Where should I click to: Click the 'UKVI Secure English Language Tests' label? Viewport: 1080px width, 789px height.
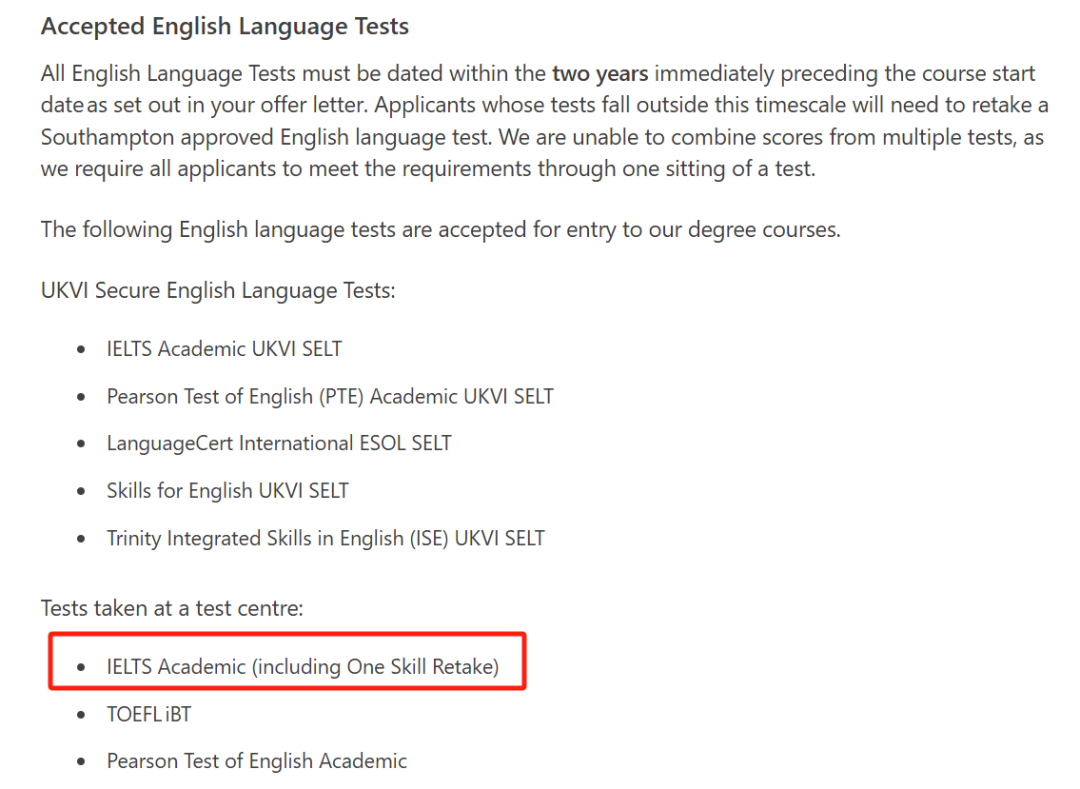coord(218,291)
